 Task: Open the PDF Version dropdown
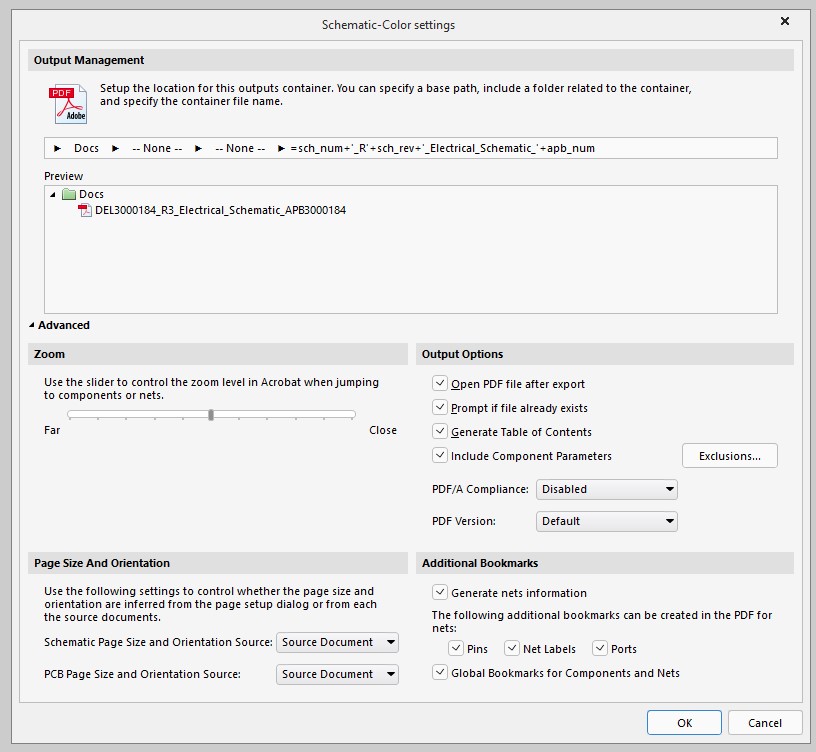[x=606, y=521]
